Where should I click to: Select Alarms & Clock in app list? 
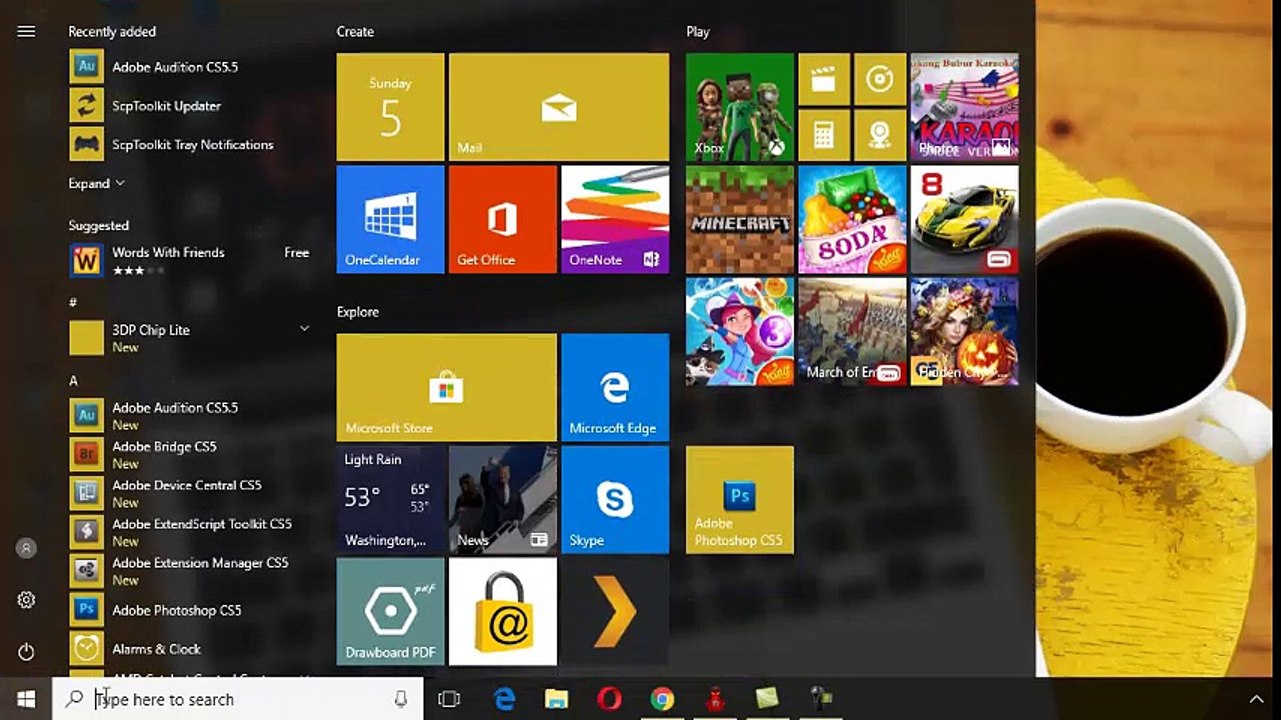156,649
